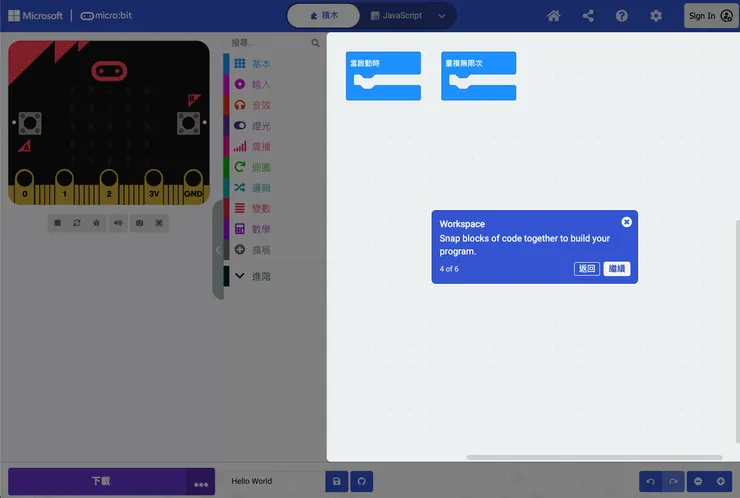Click the Sign In button
Viewport: 740px width, 498px height.
tap(710, 16)
